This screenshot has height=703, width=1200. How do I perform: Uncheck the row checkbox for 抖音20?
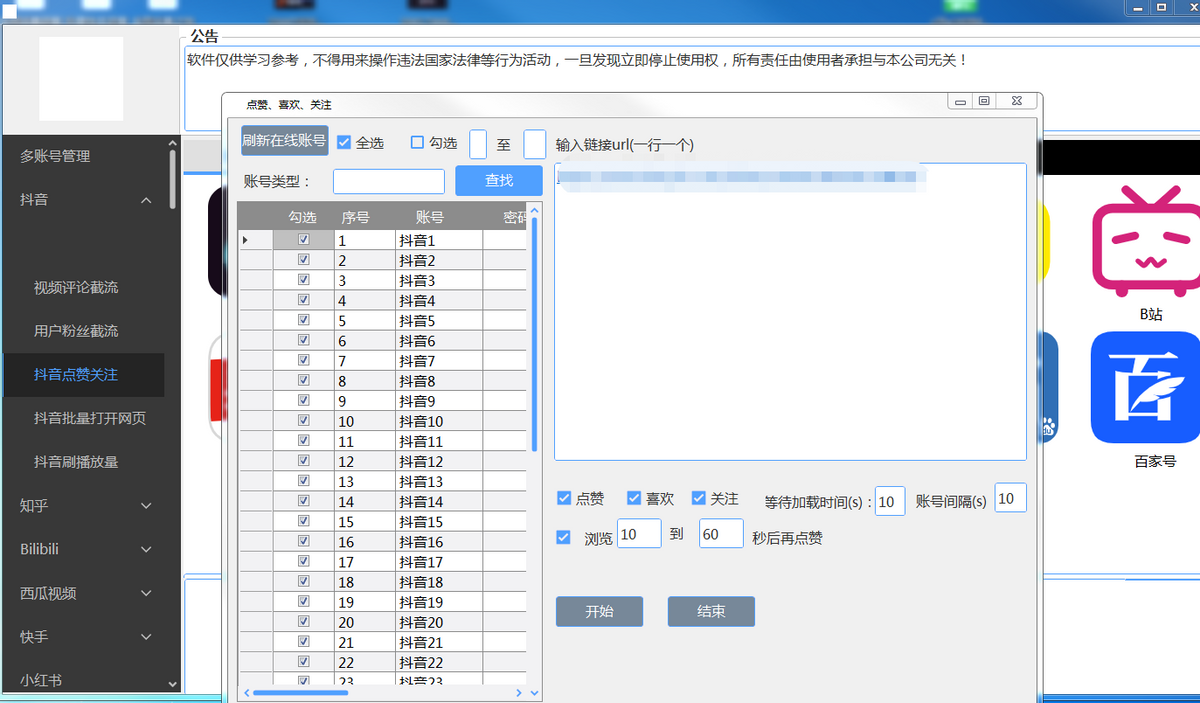304,622
